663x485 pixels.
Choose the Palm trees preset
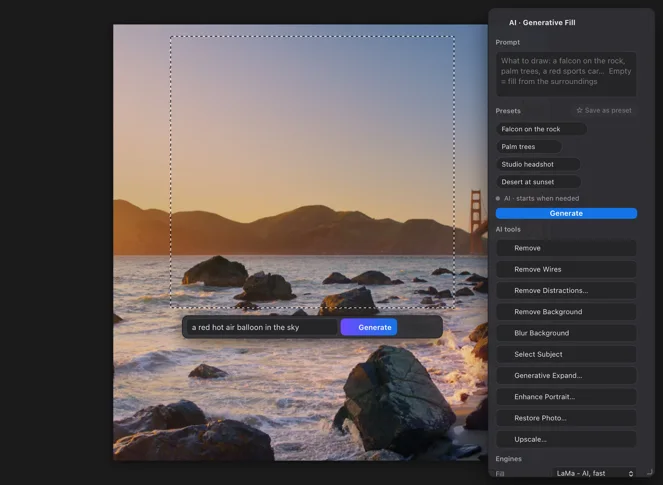(529, 147)
